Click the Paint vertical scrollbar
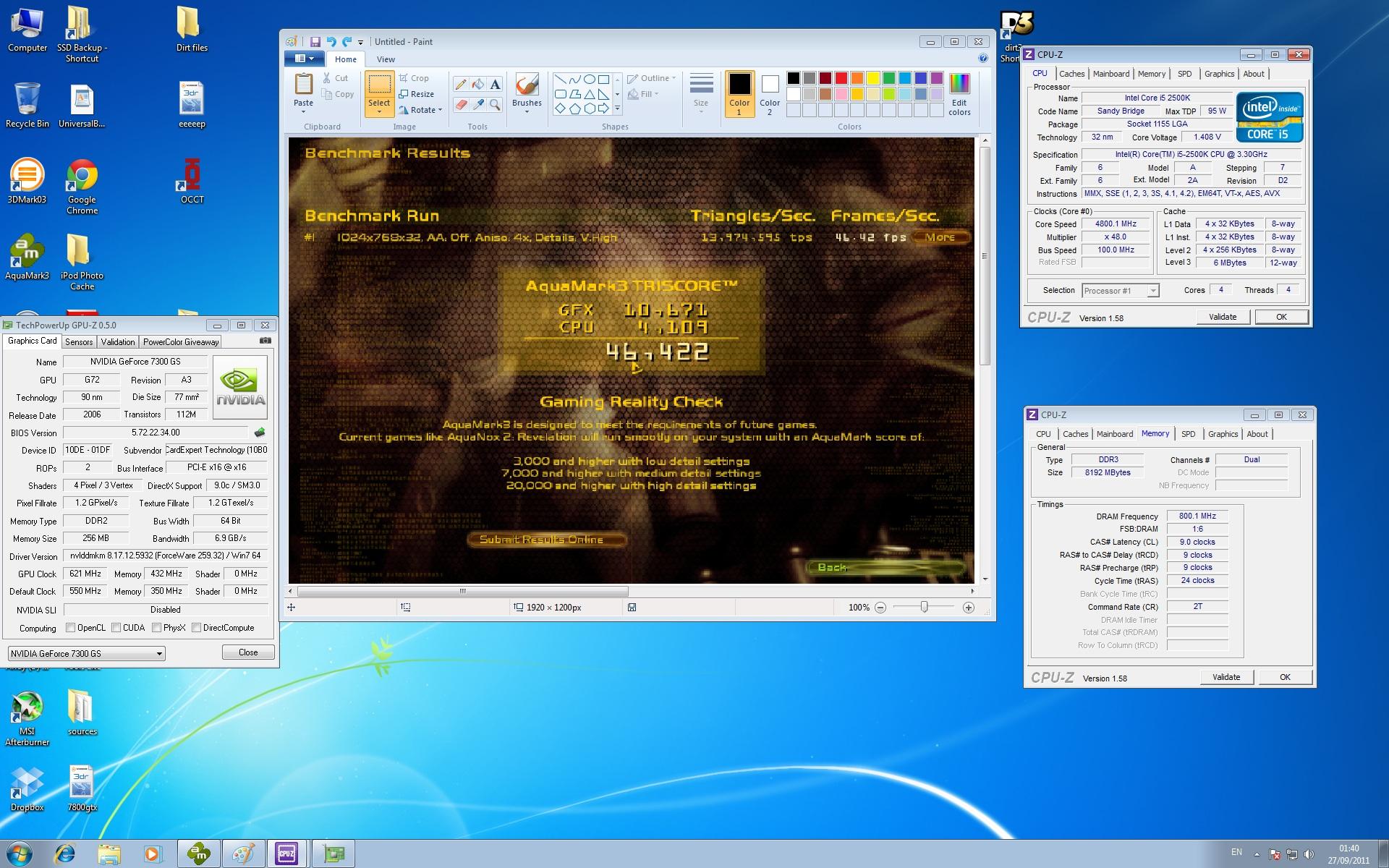 click(x=985, y=257)
